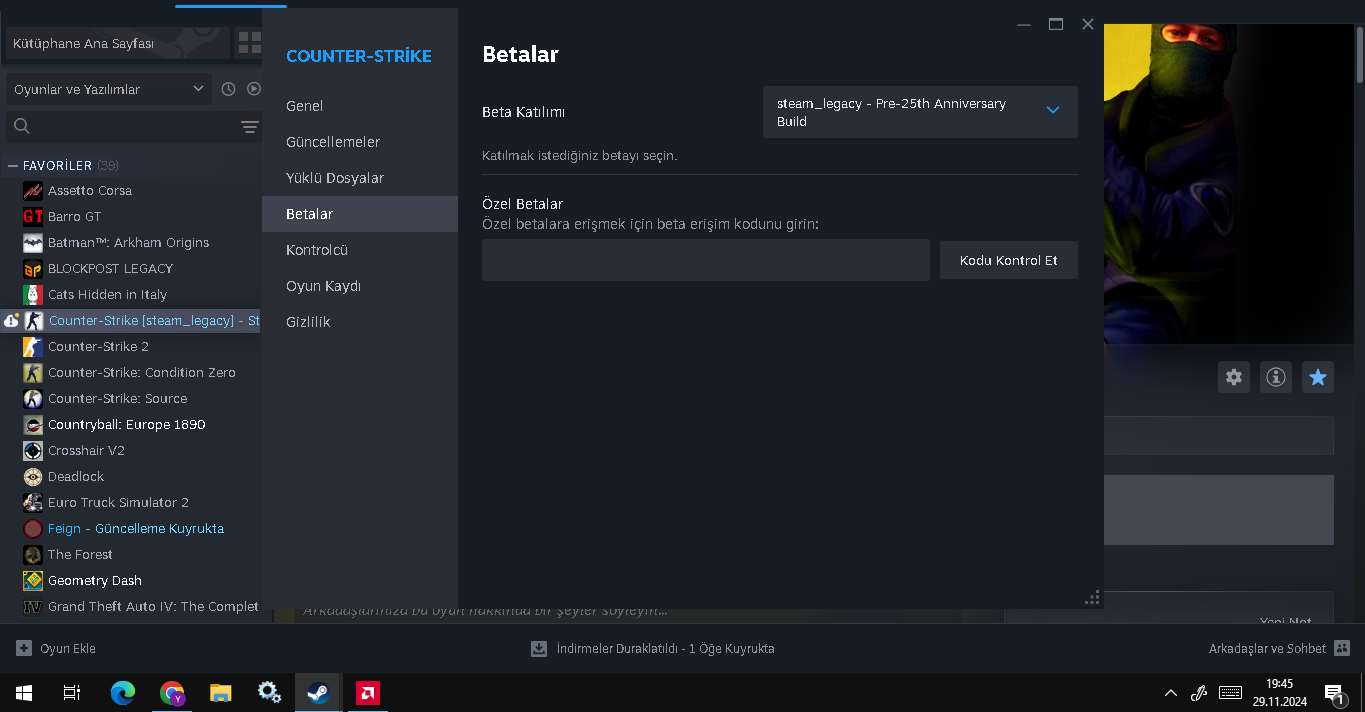The height and width of the screenshot is (712, 1365).
Task: Open Chrome from the taskbar
Action: pos(172,692)
